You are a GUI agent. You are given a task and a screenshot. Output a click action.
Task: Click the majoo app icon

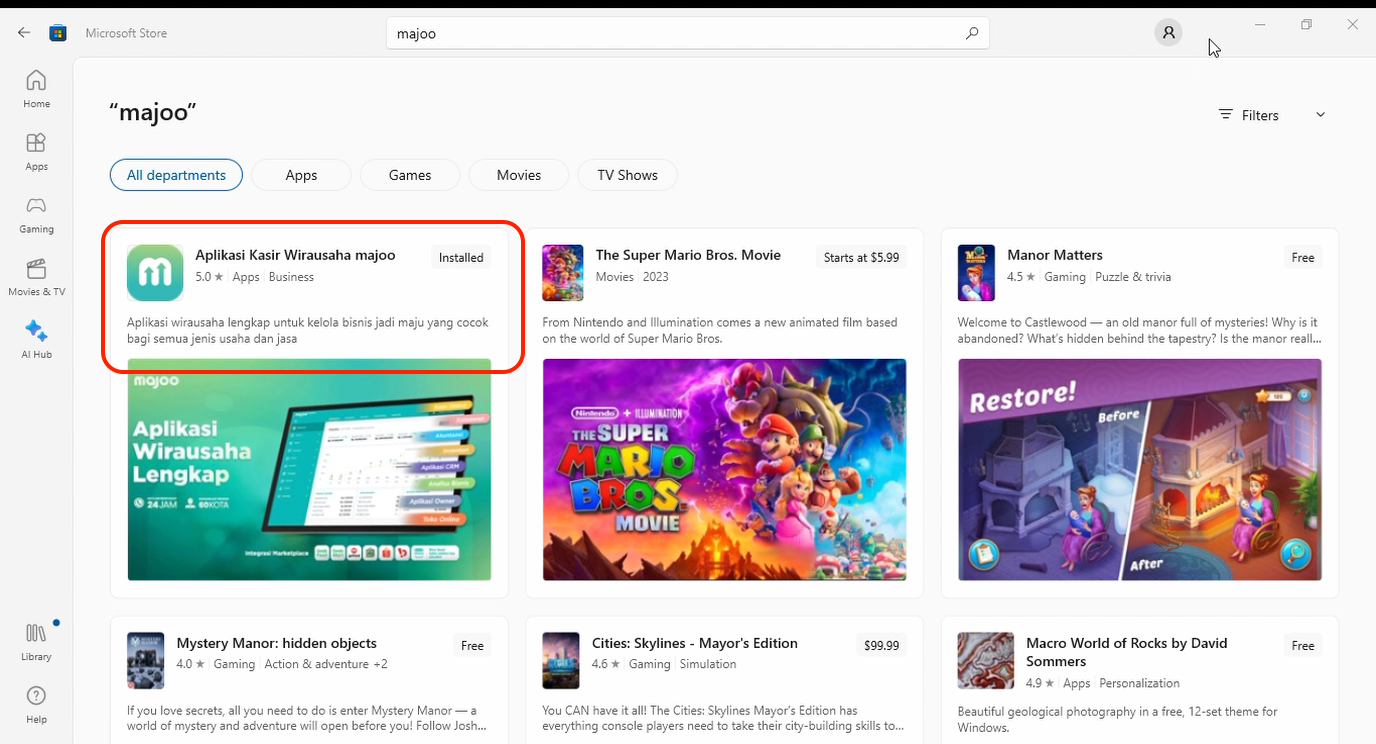(155, 272)
